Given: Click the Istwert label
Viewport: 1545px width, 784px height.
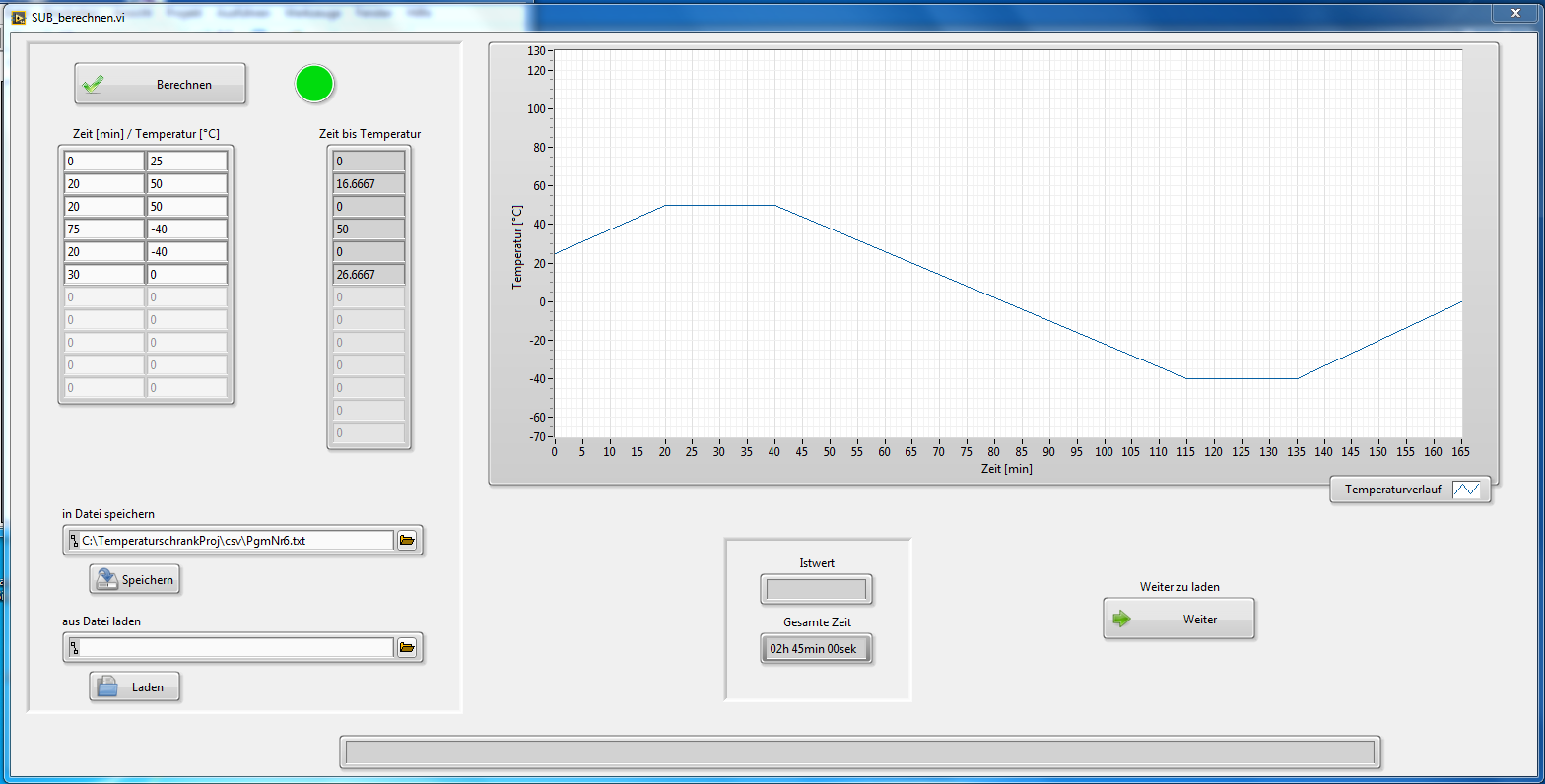Looking at the screenshot, I should [817, 563].
